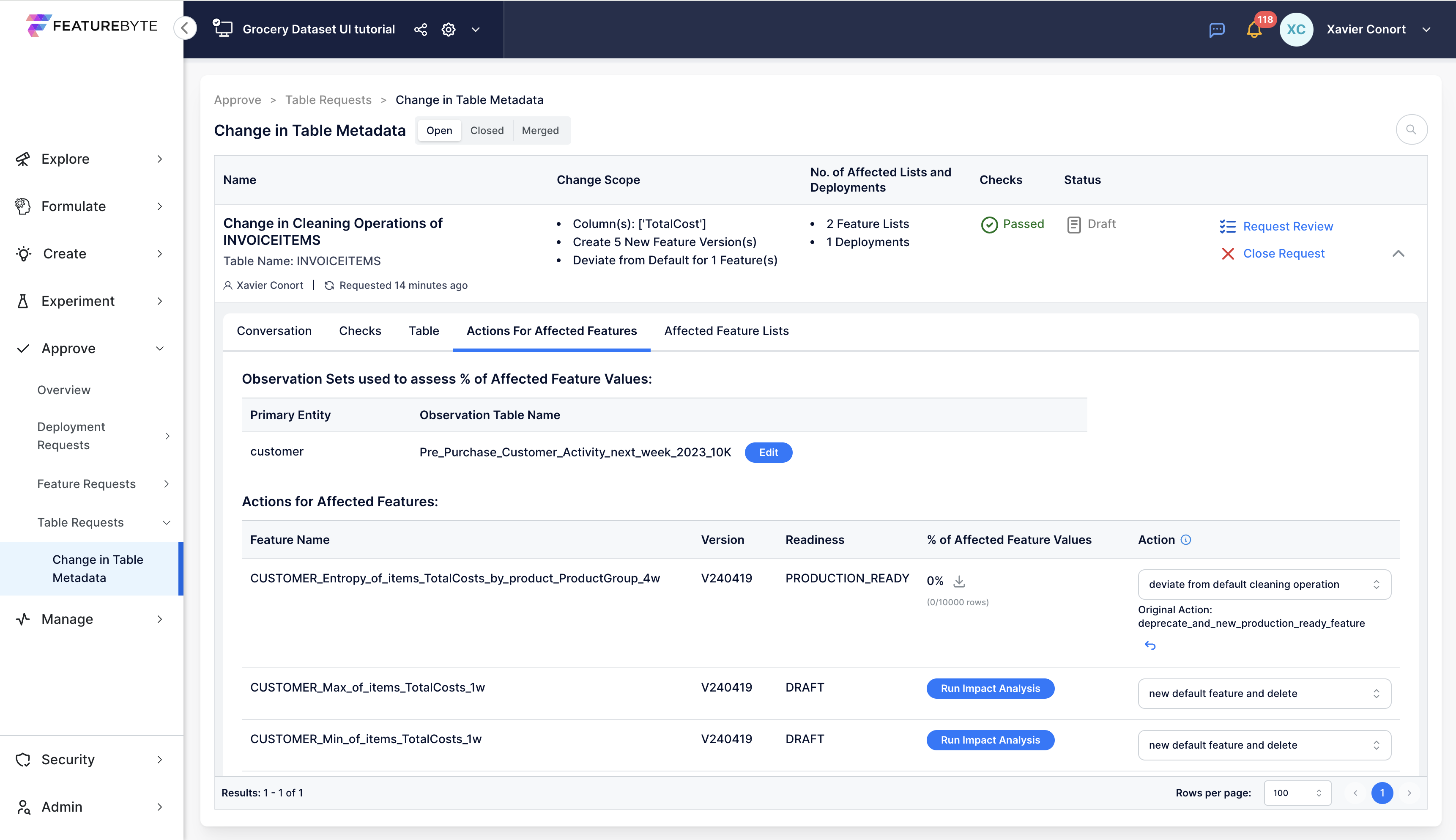Go to next results page
The width and height of the screenshot is (1456, 840).
point(1409,793)
